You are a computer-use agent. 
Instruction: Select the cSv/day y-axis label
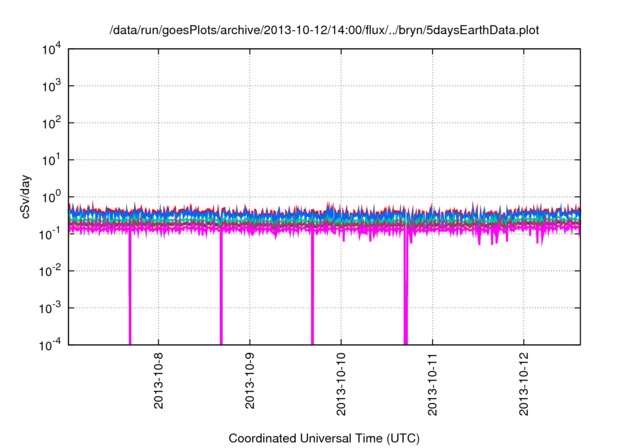point(25,197)
